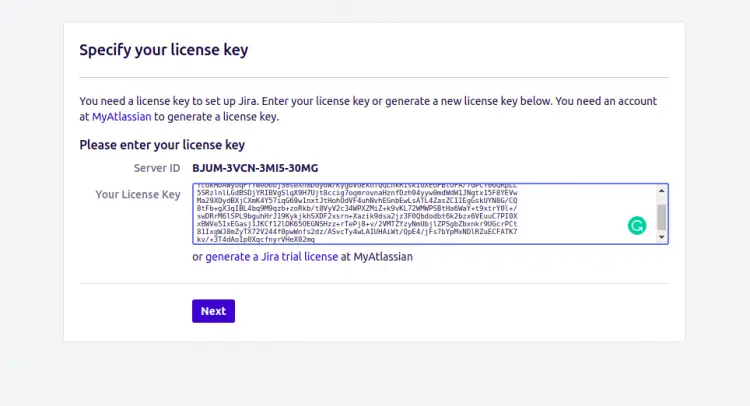Click the Next button
The height and width of the screenshot is (406, 750).
point(213,311)
